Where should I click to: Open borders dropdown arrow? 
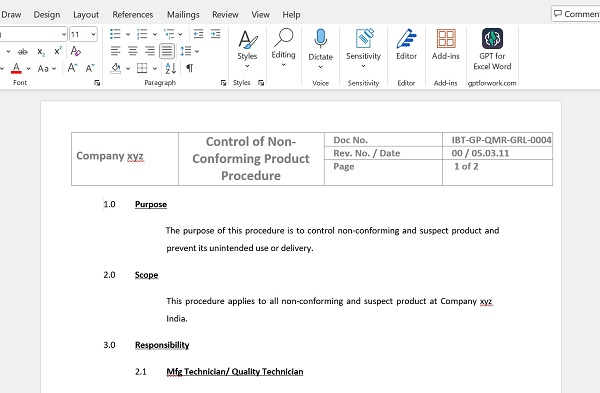click(155, 69)
